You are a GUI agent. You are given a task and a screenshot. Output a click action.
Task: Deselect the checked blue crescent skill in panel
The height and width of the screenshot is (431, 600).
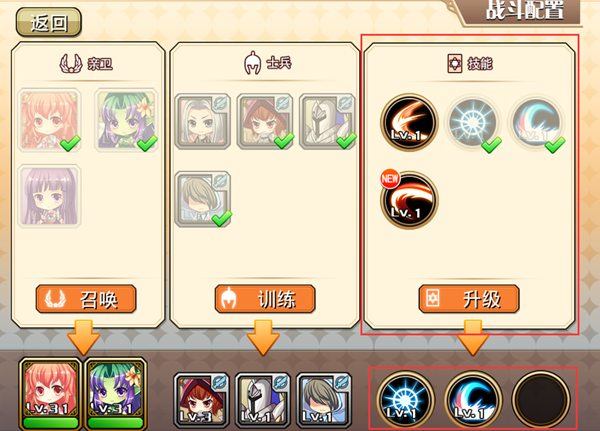(x=536, y=123)
